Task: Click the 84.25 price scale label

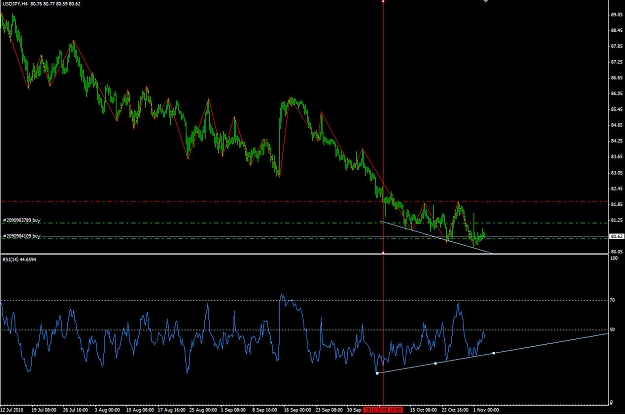Action: (616, 141)
